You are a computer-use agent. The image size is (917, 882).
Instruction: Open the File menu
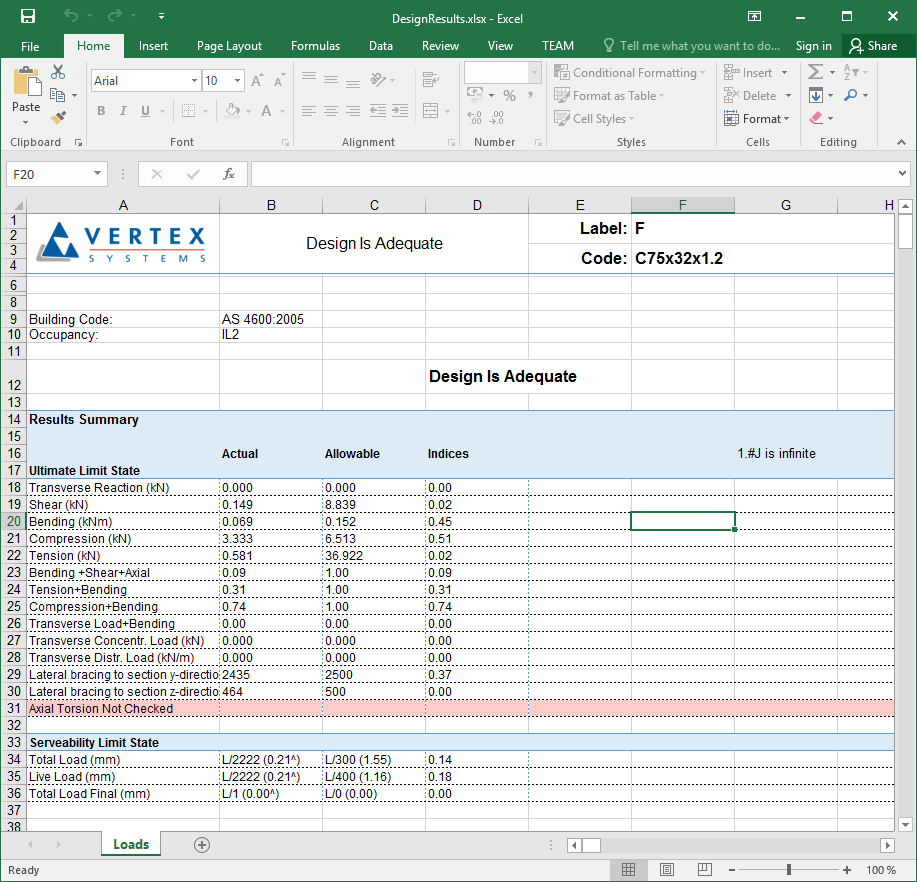click(30, 46)
